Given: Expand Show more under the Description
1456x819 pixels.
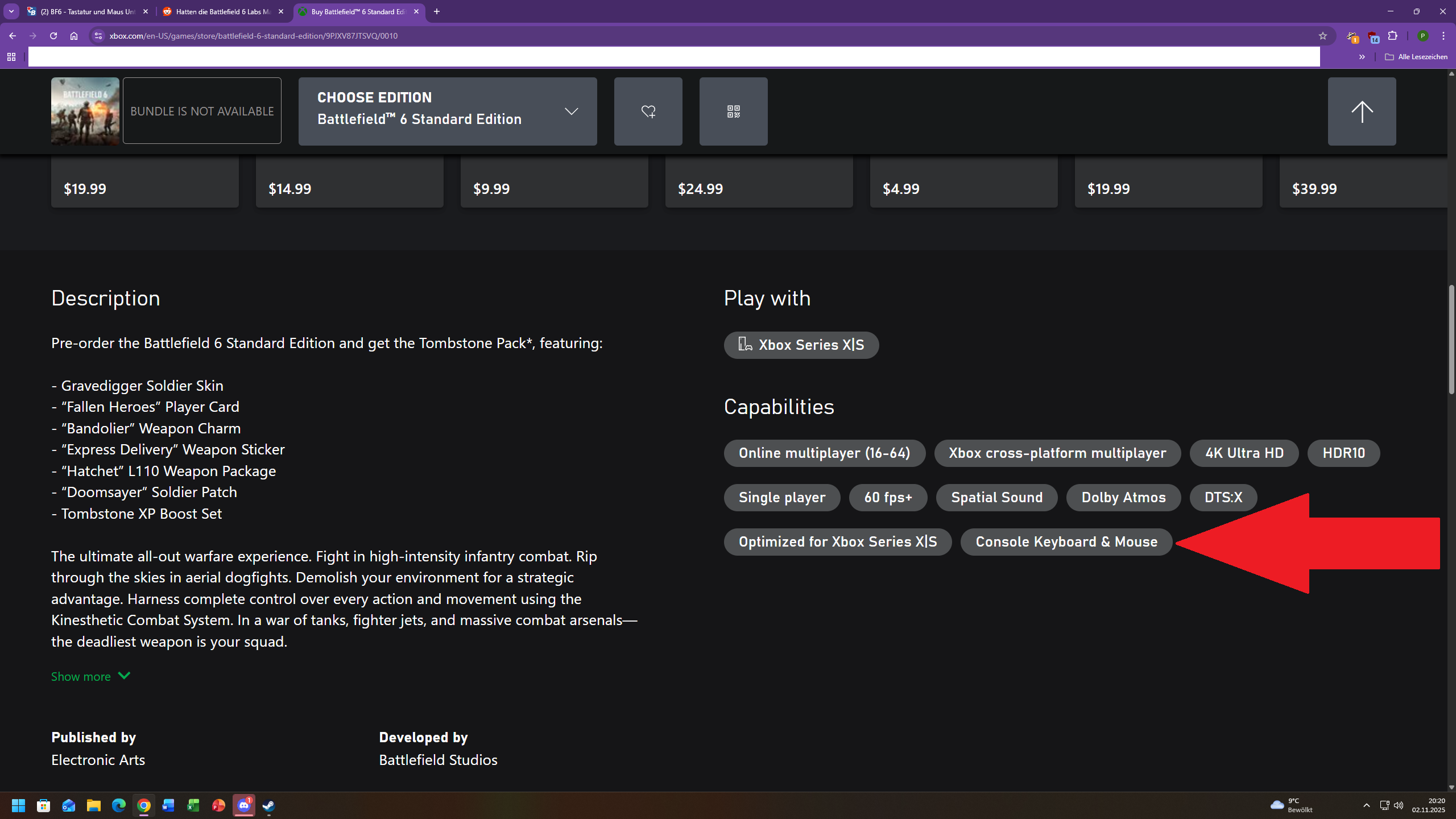Looking at the screenshot, I should [90, 676].
